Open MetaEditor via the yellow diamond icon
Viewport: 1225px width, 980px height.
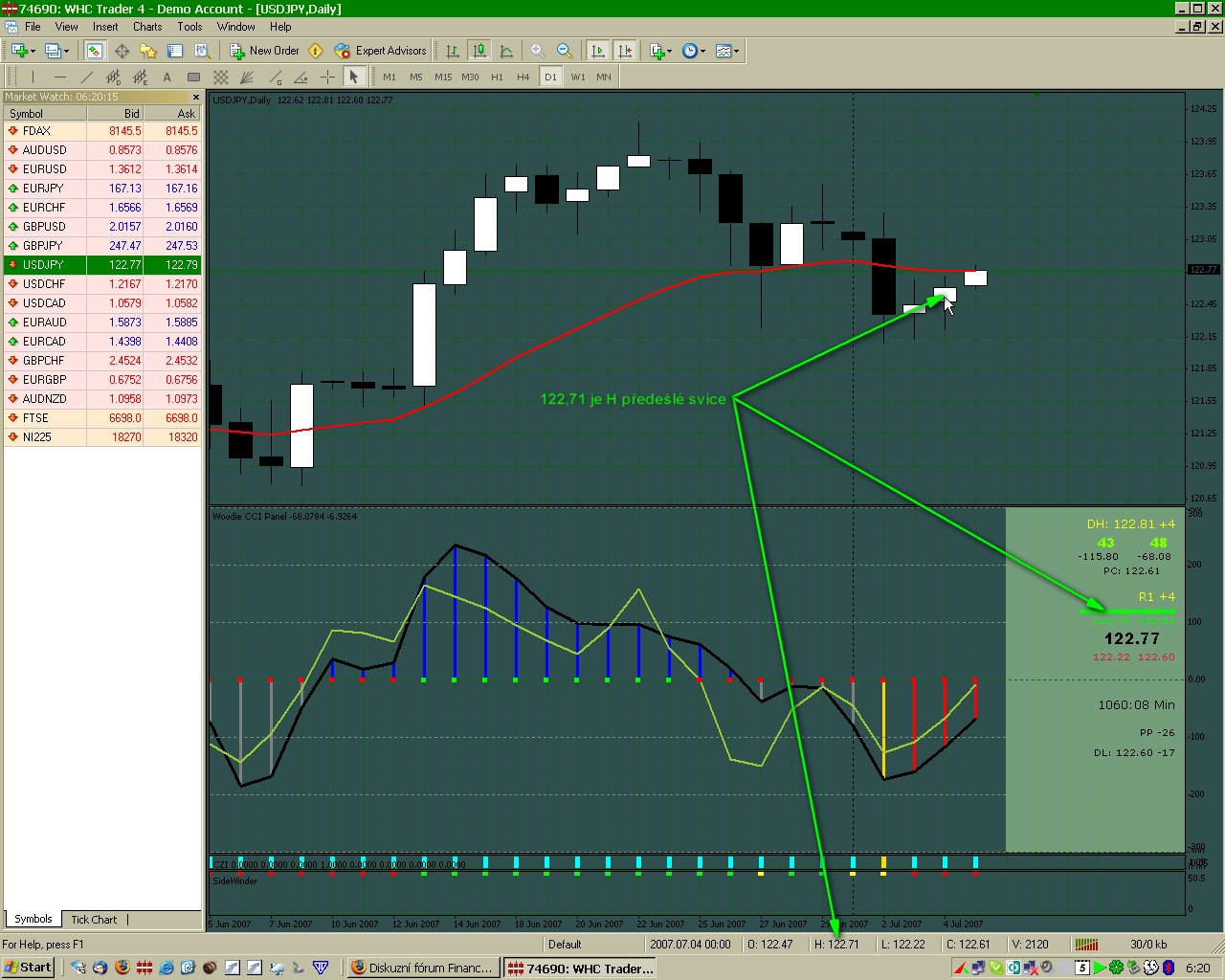[x=316, y=51]
